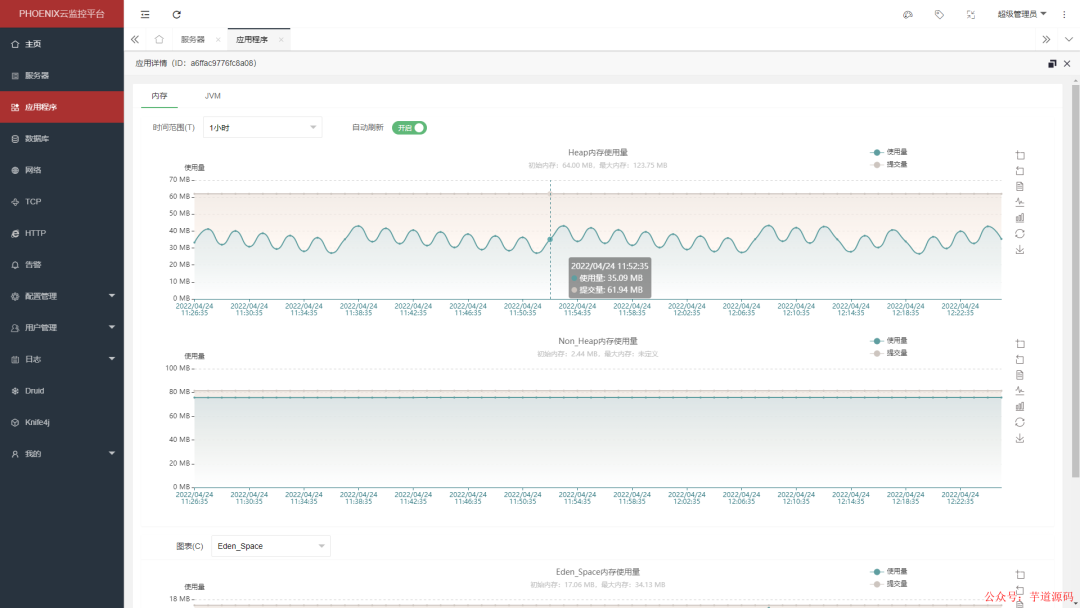This screenshot has width=1080, height=608.
Task: Open 主页 in the sidebar
Action: (x=62, y=44)
